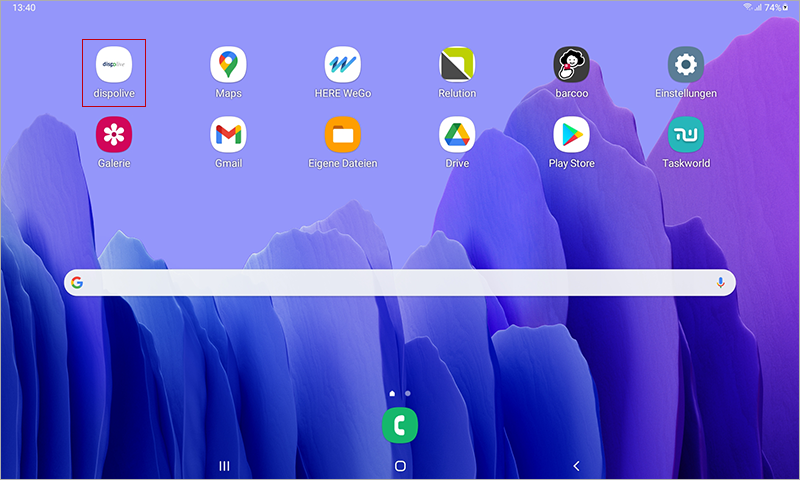Tap the Google G logo

pyautogui.click(x=78, y=283)
